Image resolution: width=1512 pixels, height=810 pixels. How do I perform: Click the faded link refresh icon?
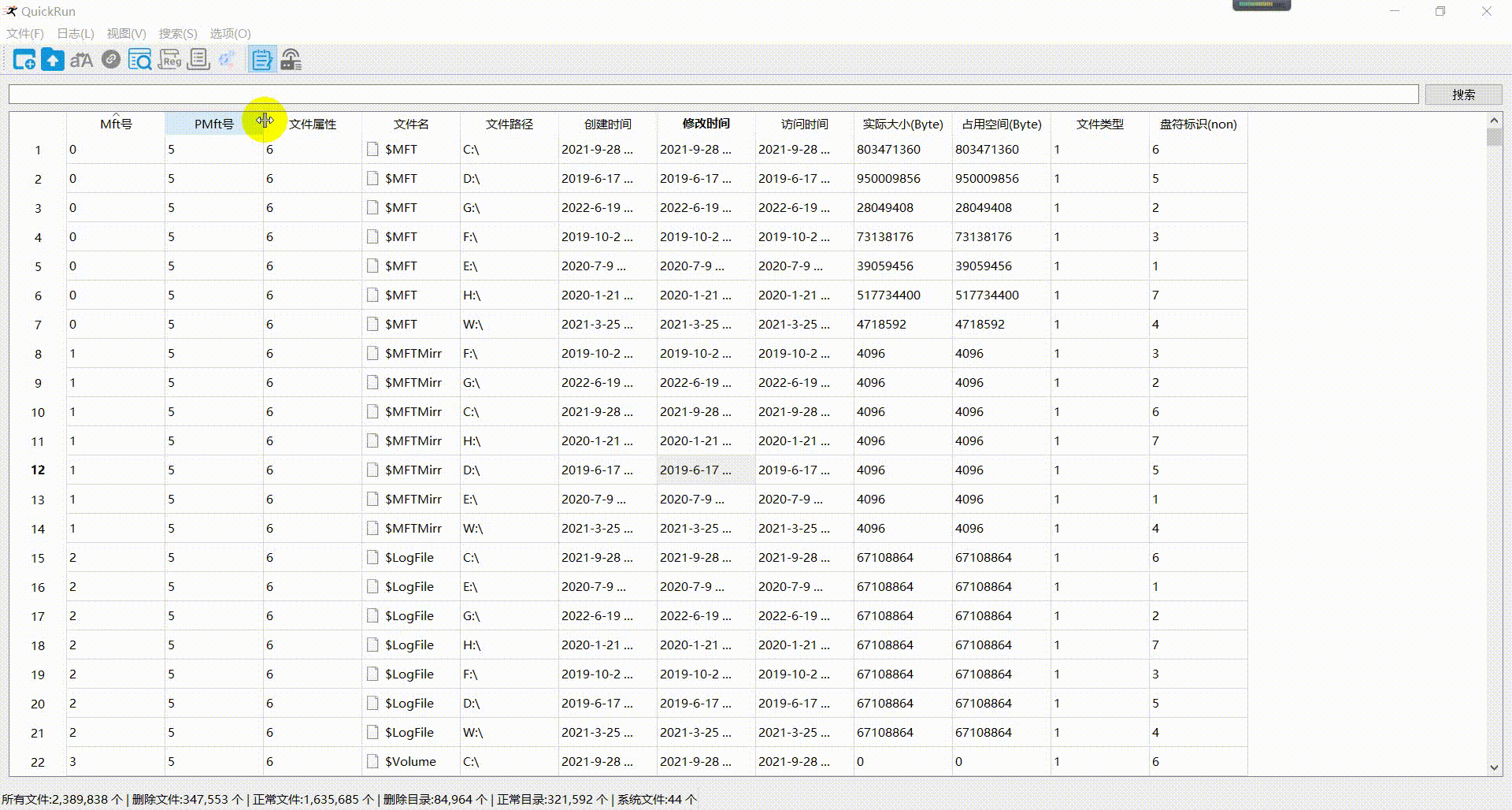227,60
